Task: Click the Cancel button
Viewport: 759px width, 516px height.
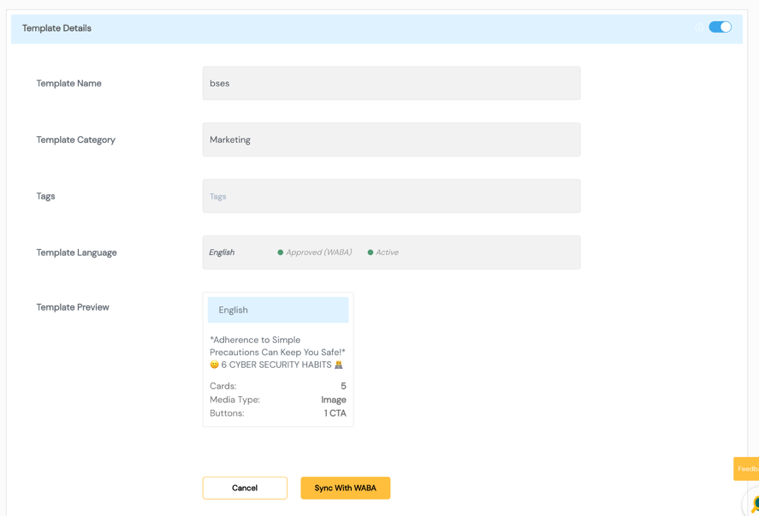Action: (x=244, y=488)
